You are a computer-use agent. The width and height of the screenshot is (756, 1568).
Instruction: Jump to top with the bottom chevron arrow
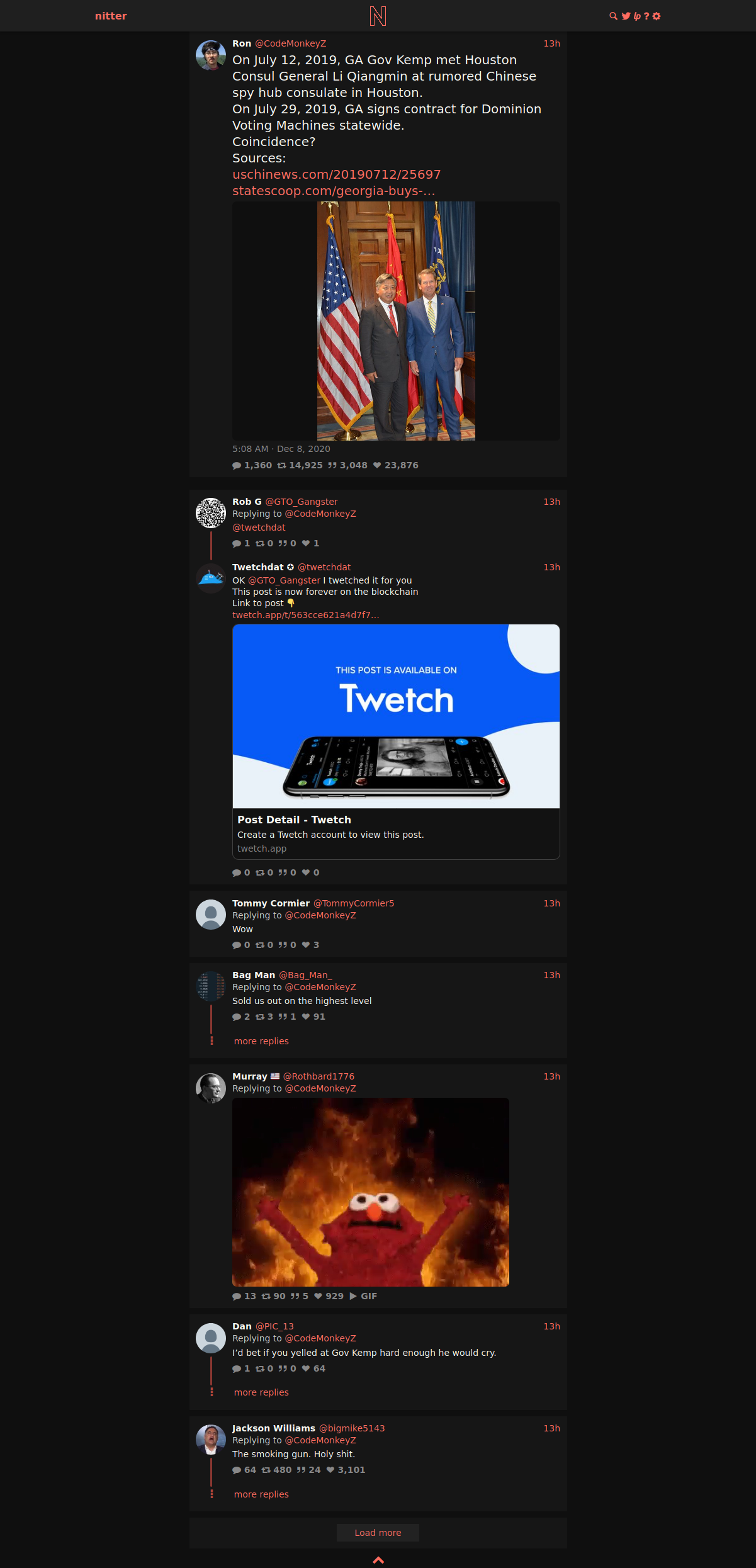click(x=378, y=1560)
